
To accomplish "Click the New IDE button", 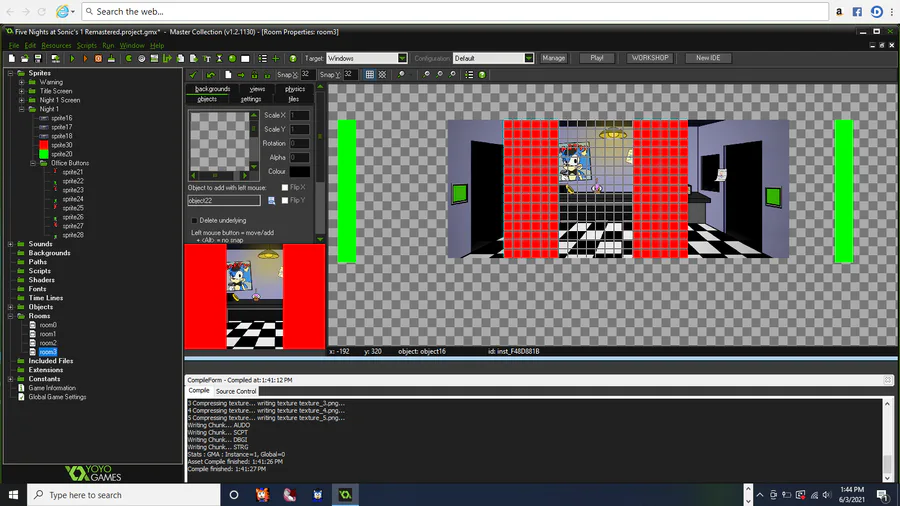I will click(x=708, y=58).
